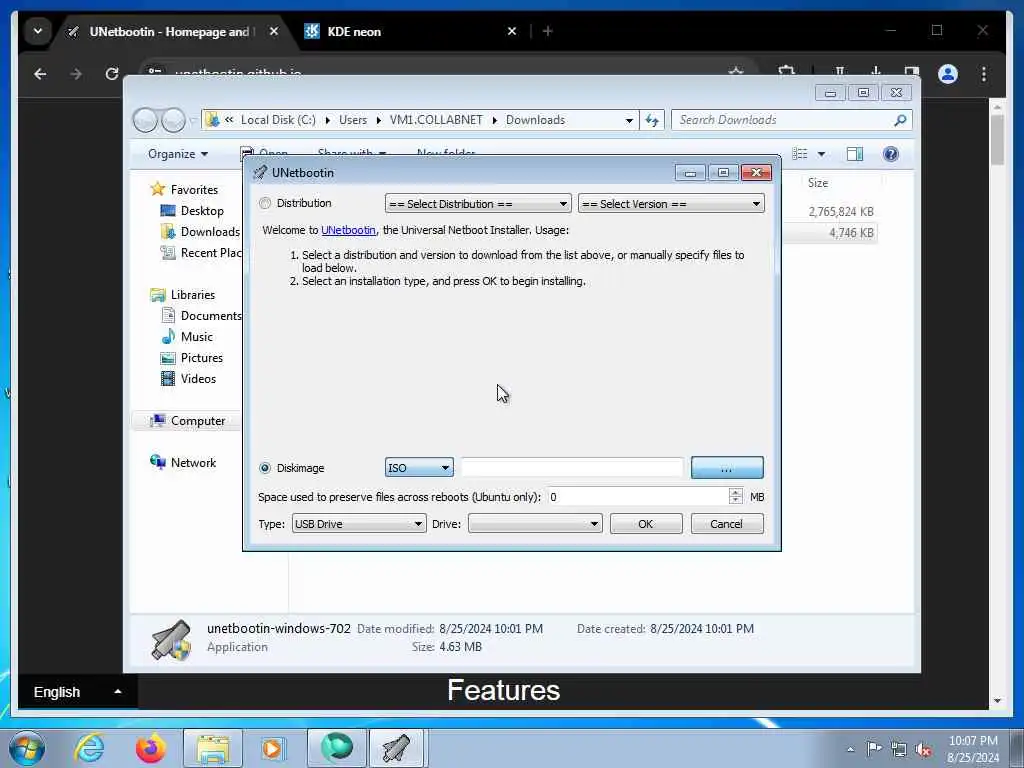Select the Diskimage radio button
The width and height of the screenshot is (1024, 768).
pyautogui.click(x=265, y=468)
